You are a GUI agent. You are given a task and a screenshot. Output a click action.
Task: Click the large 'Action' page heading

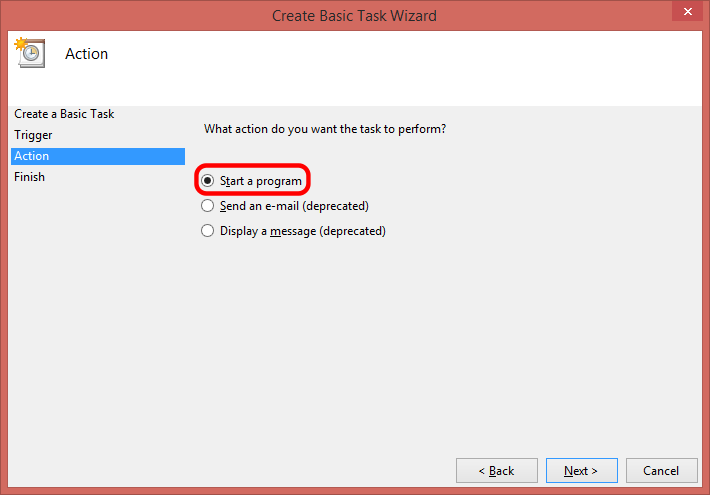[x=86, y=54]
